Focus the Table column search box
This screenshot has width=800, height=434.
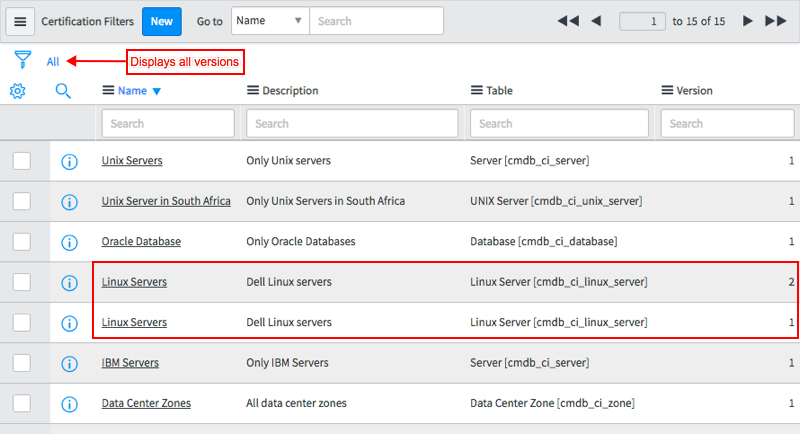(x=559, y=123)
